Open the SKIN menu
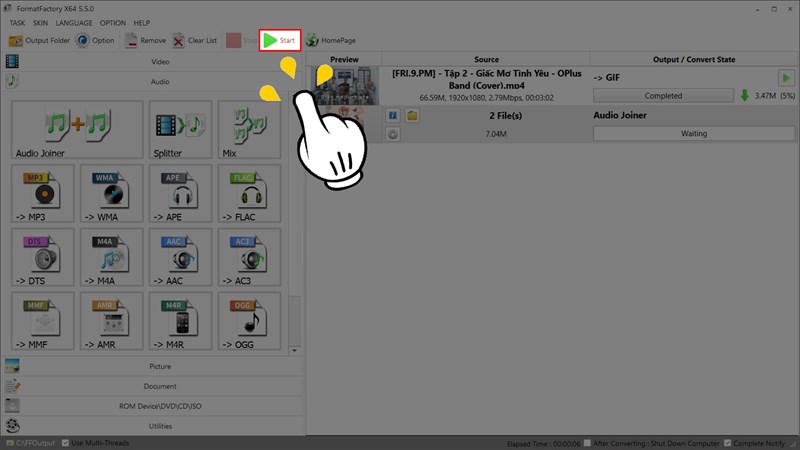800x450 pixels. [x=40, y=23]
